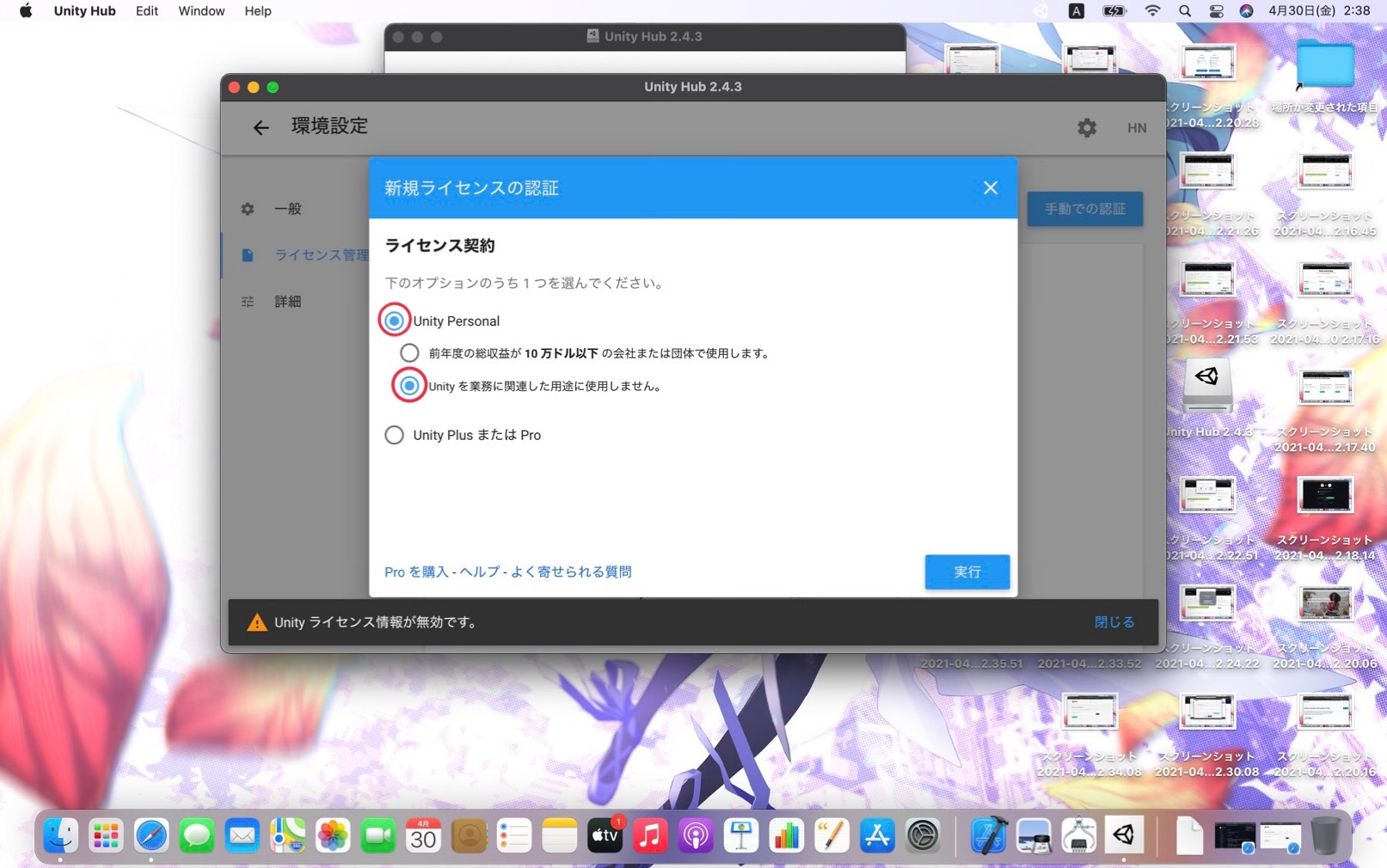Open the ライセンス管理 settings tab
The image size is (1387, 868).
click(x=321, y=255)
